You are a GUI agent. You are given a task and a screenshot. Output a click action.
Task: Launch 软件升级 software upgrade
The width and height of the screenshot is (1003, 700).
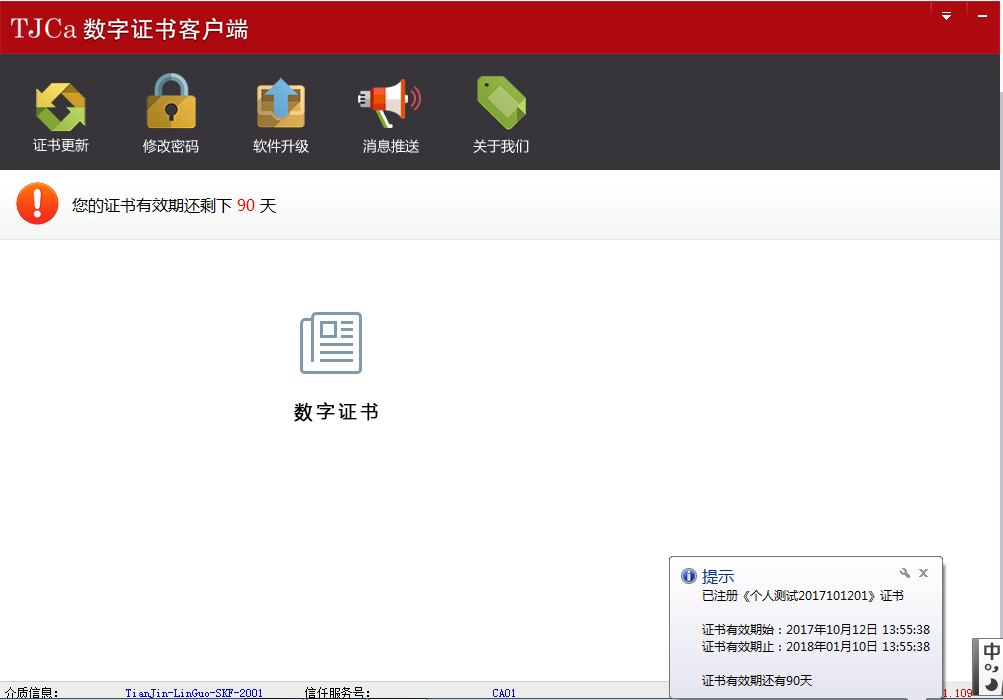click(x=280, y=104)
